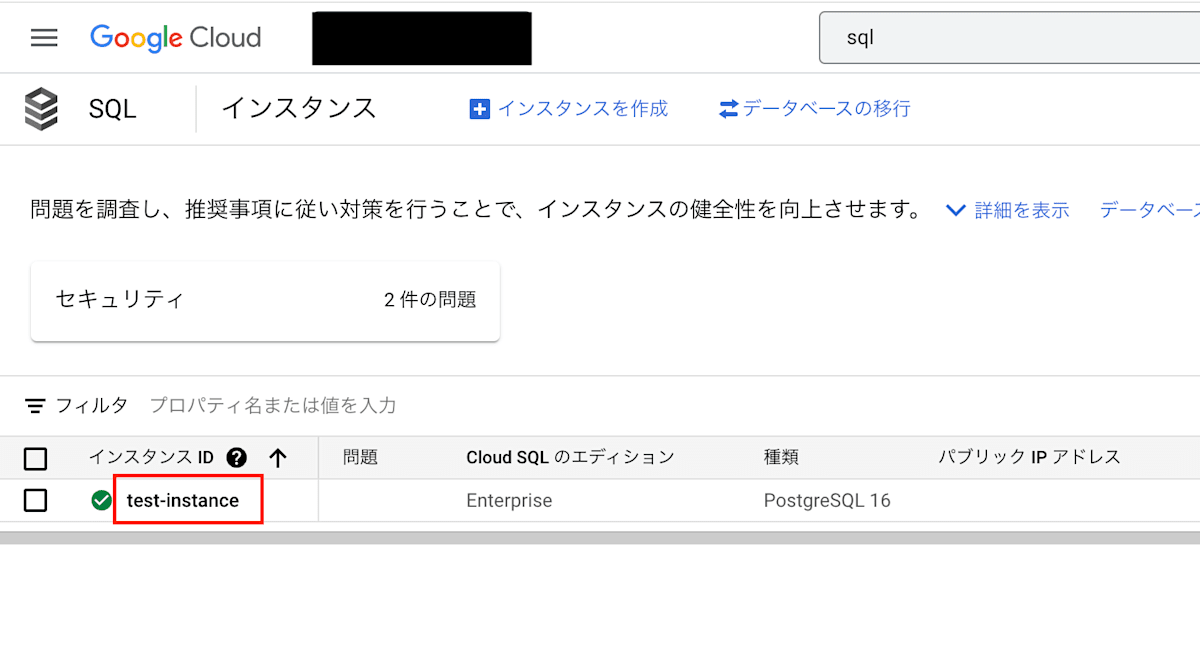Viewport: 1200px width, 669px height.
Task: Click the horizontal scrollbar below the table
Action: click(x=600, y=538)
